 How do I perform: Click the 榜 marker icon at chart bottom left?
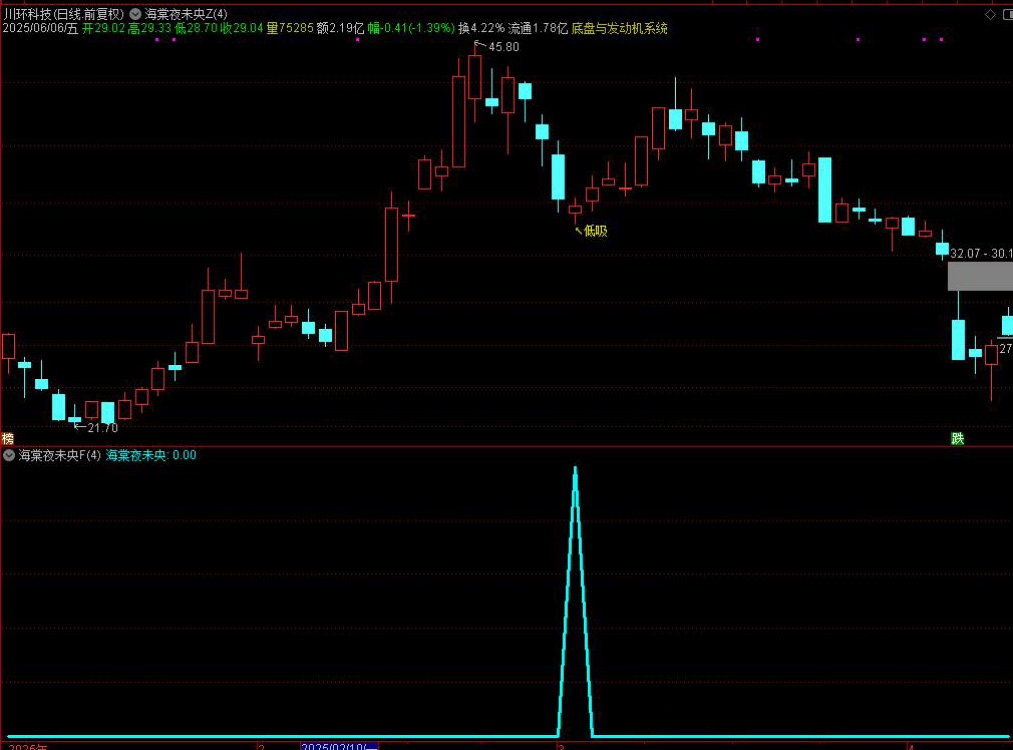click(x=8, y=439)
